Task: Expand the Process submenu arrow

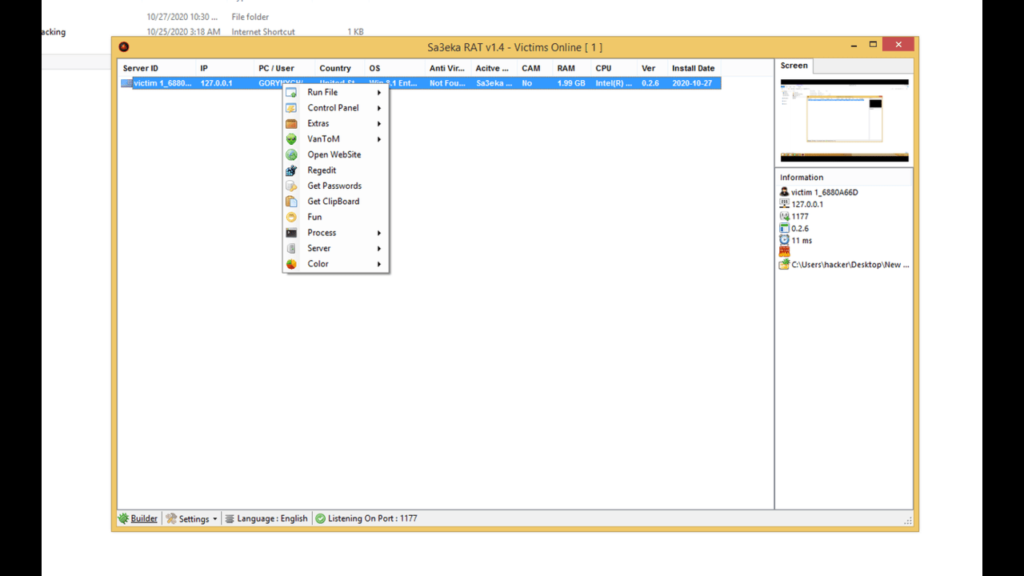Action: 379,233
